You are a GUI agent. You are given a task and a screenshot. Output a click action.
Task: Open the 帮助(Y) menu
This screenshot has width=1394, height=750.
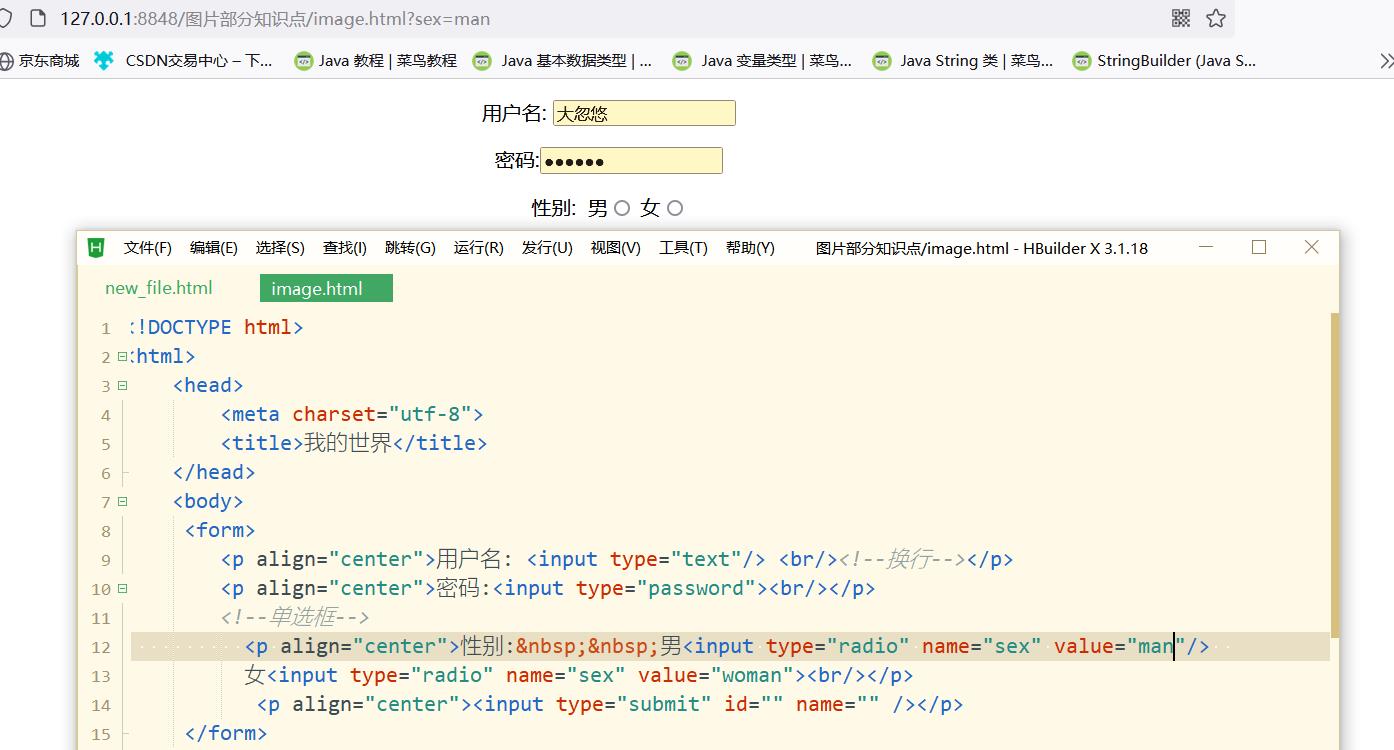[750, 248]
